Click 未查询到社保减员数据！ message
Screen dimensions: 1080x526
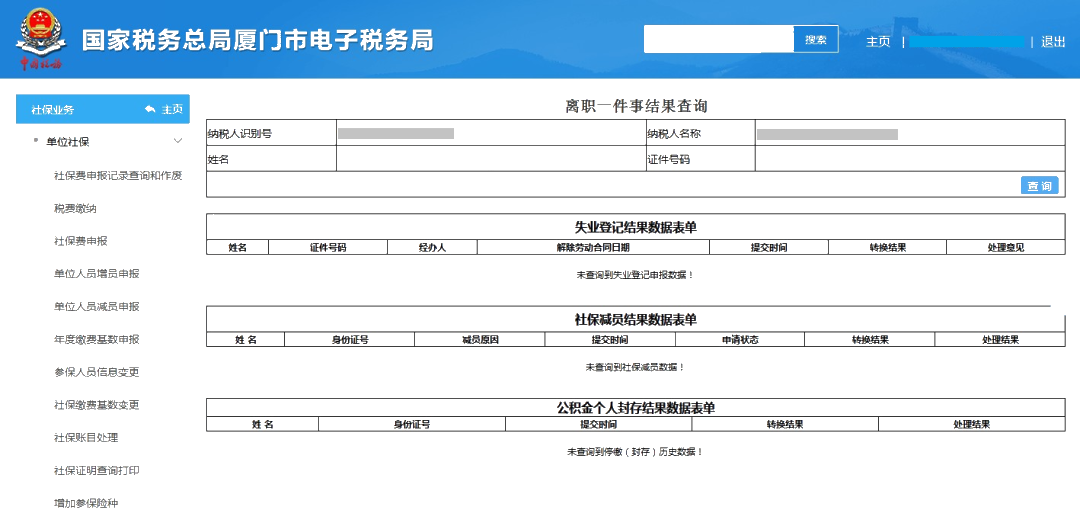[635, 368]
